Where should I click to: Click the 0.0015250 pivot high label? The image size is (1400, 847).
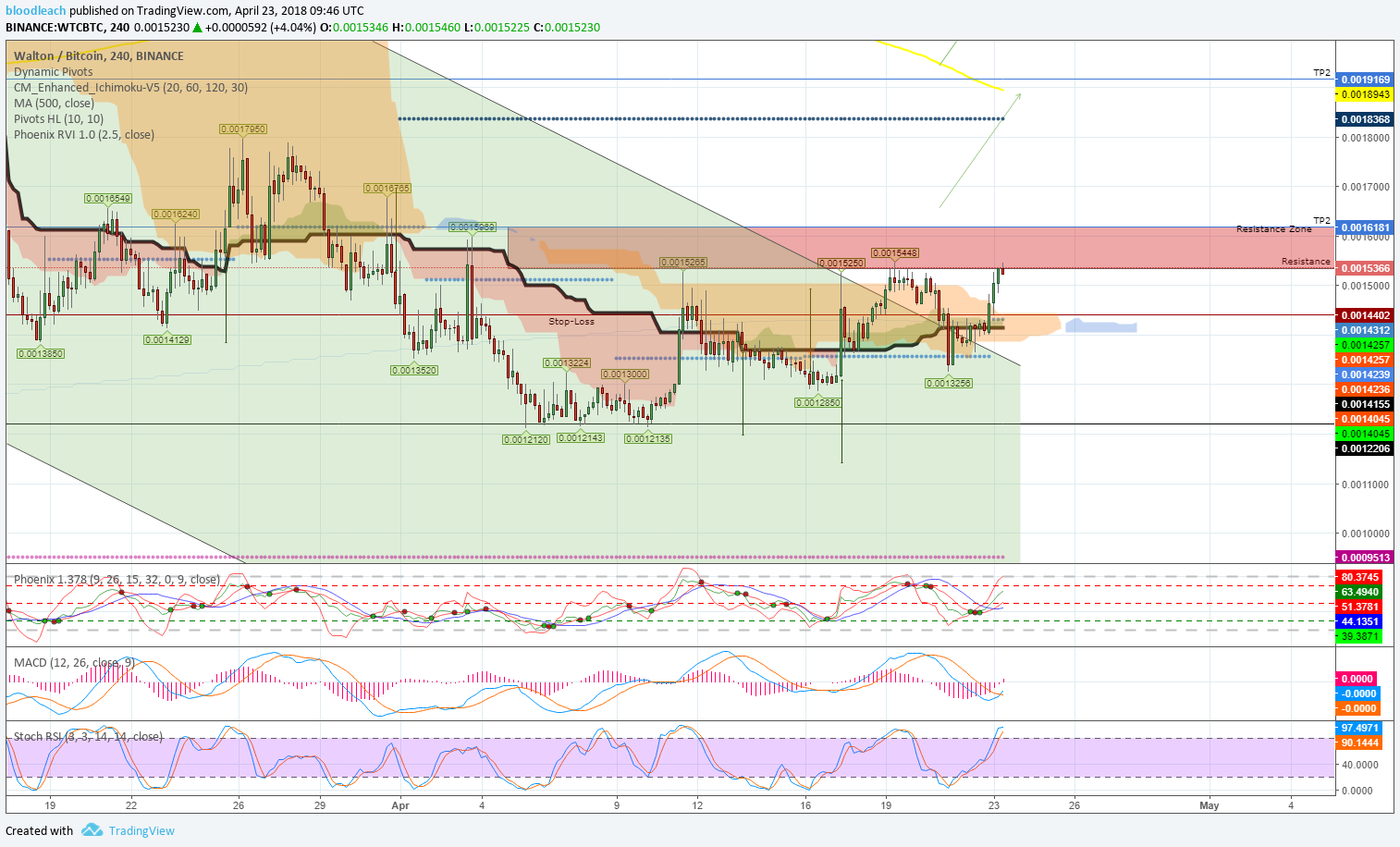(x=842, y=264)
